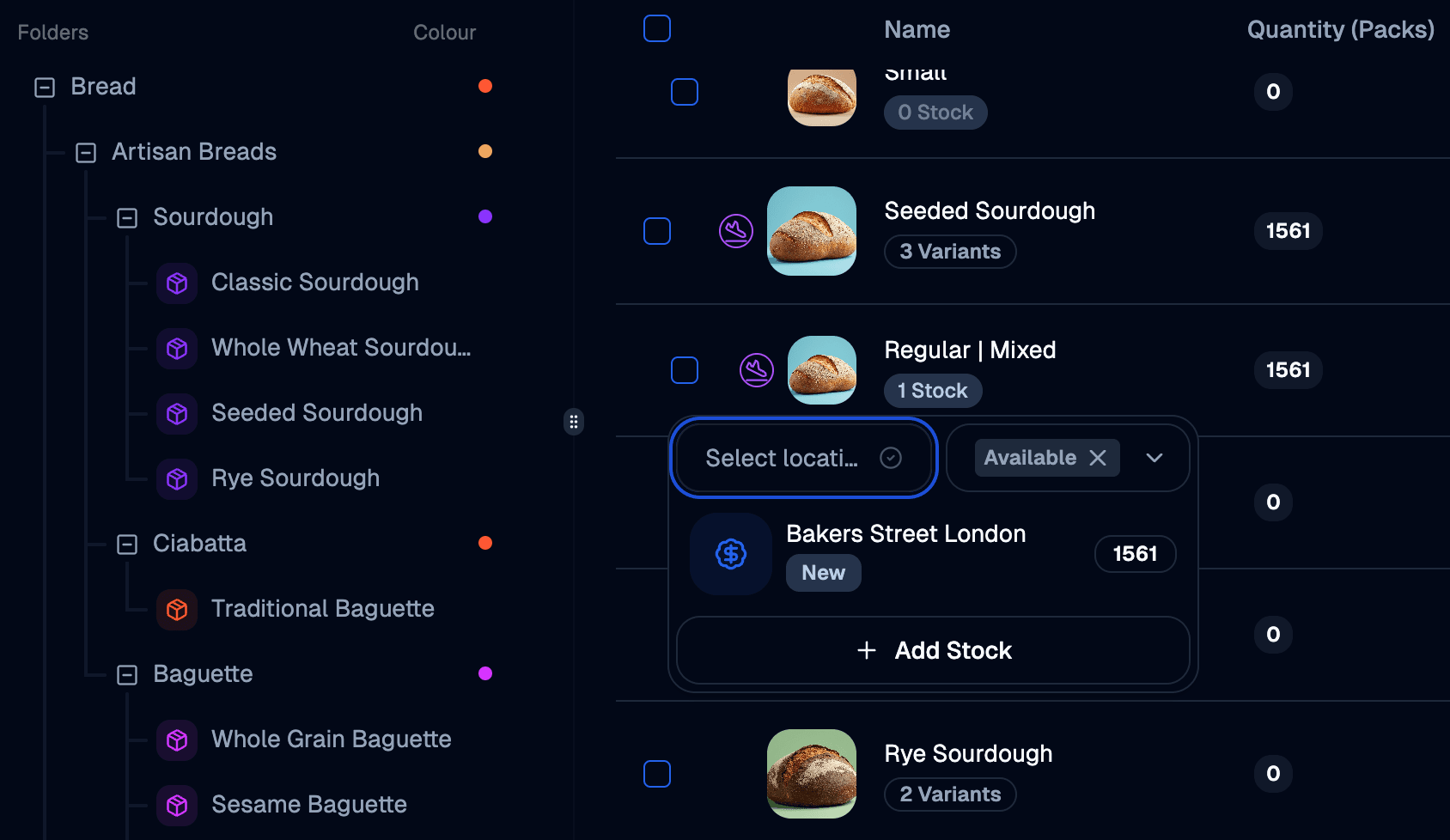Screen dimensions: 1450x840
Task: Open the Available filter dropdown
Action: tap(1155, 457)
